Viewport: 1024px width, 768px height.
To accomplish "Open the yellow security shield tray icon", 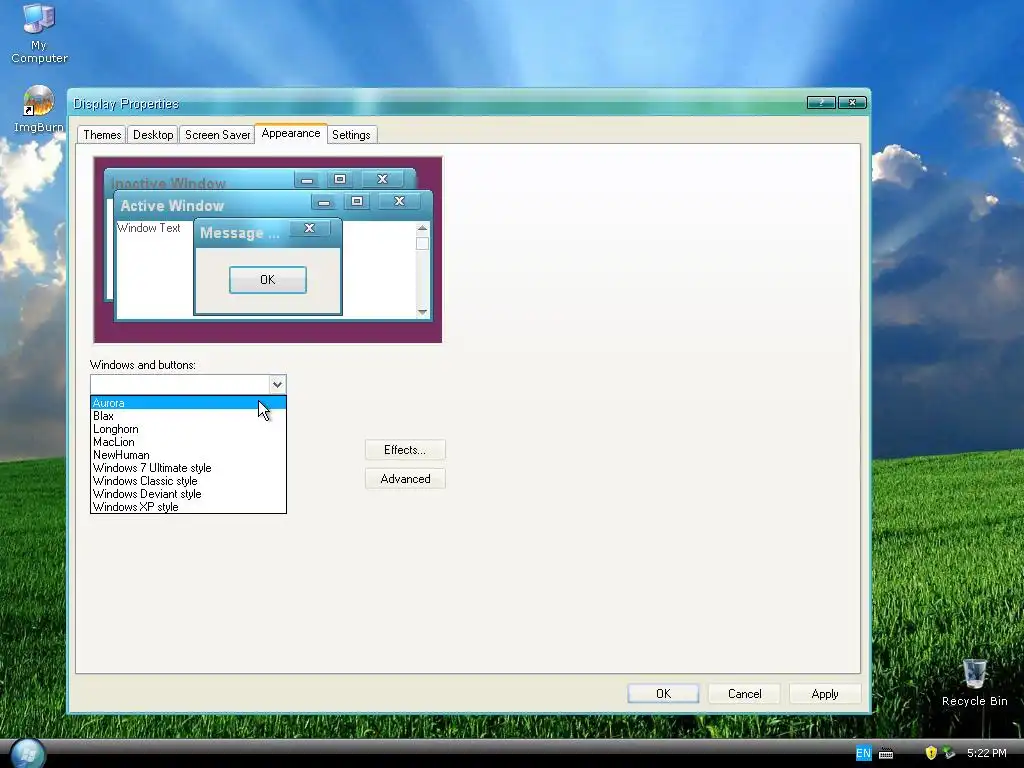I will click(x=931, y=753).
